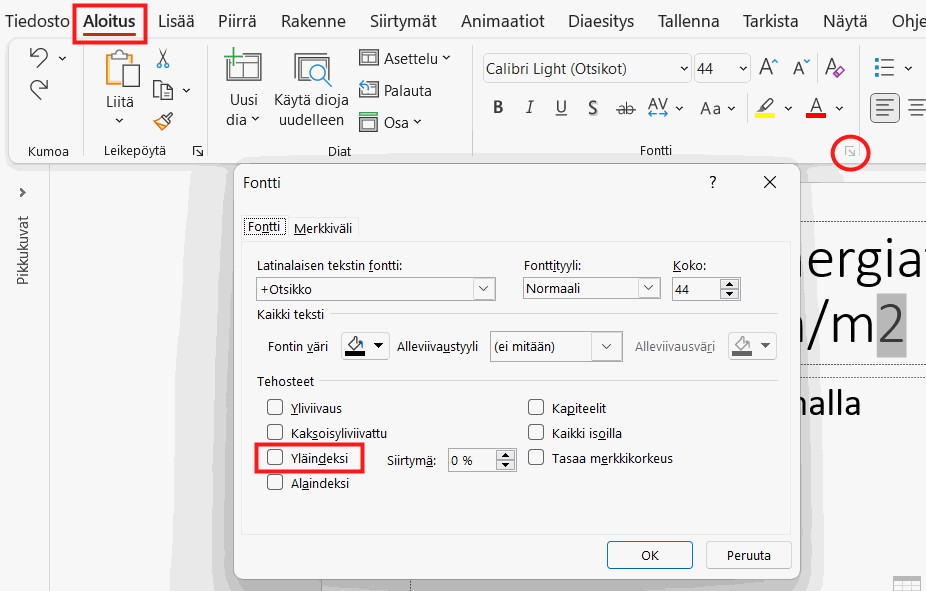Open the Fontti group dialog launcher
The image size is (926, 591).
pyautogui.click(x=850, y=152)
